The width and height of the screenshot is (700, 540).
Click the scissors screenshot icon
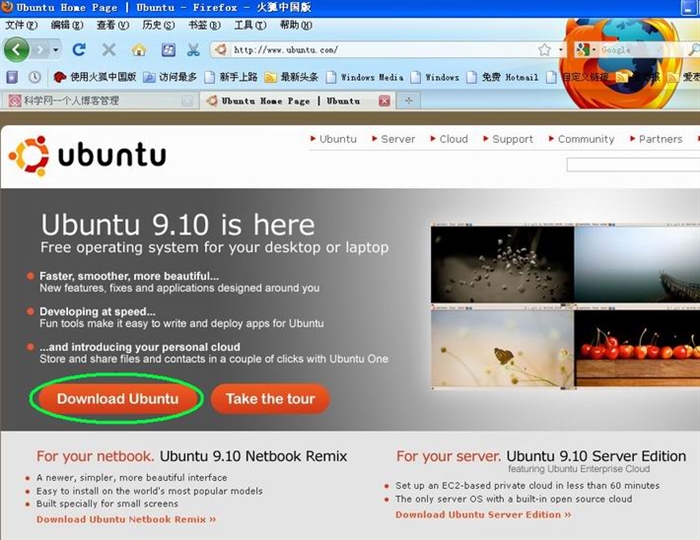point(193,50)
